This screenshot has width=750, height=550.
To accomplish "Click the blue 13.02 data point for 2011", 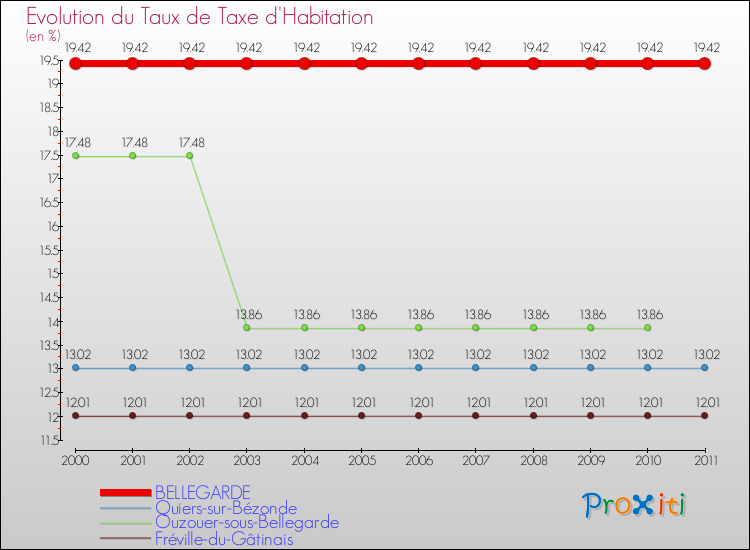I will [704, 368].
